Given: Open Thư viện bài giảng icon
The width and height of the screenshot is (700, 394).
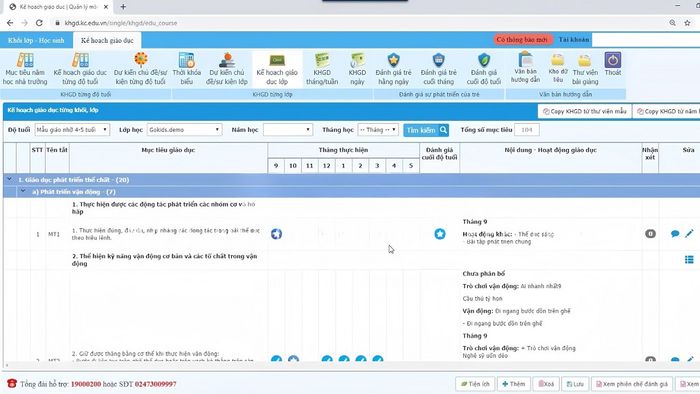Looking at the screenshot, I should pos(585,60).
